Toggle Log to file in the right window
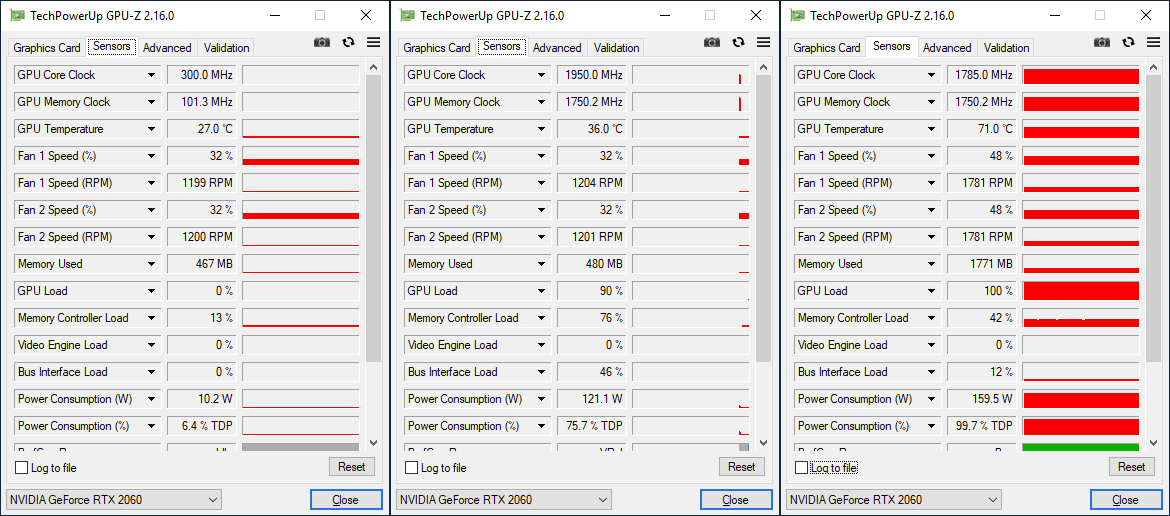The image size is (1170, 516). coord(802,468)
